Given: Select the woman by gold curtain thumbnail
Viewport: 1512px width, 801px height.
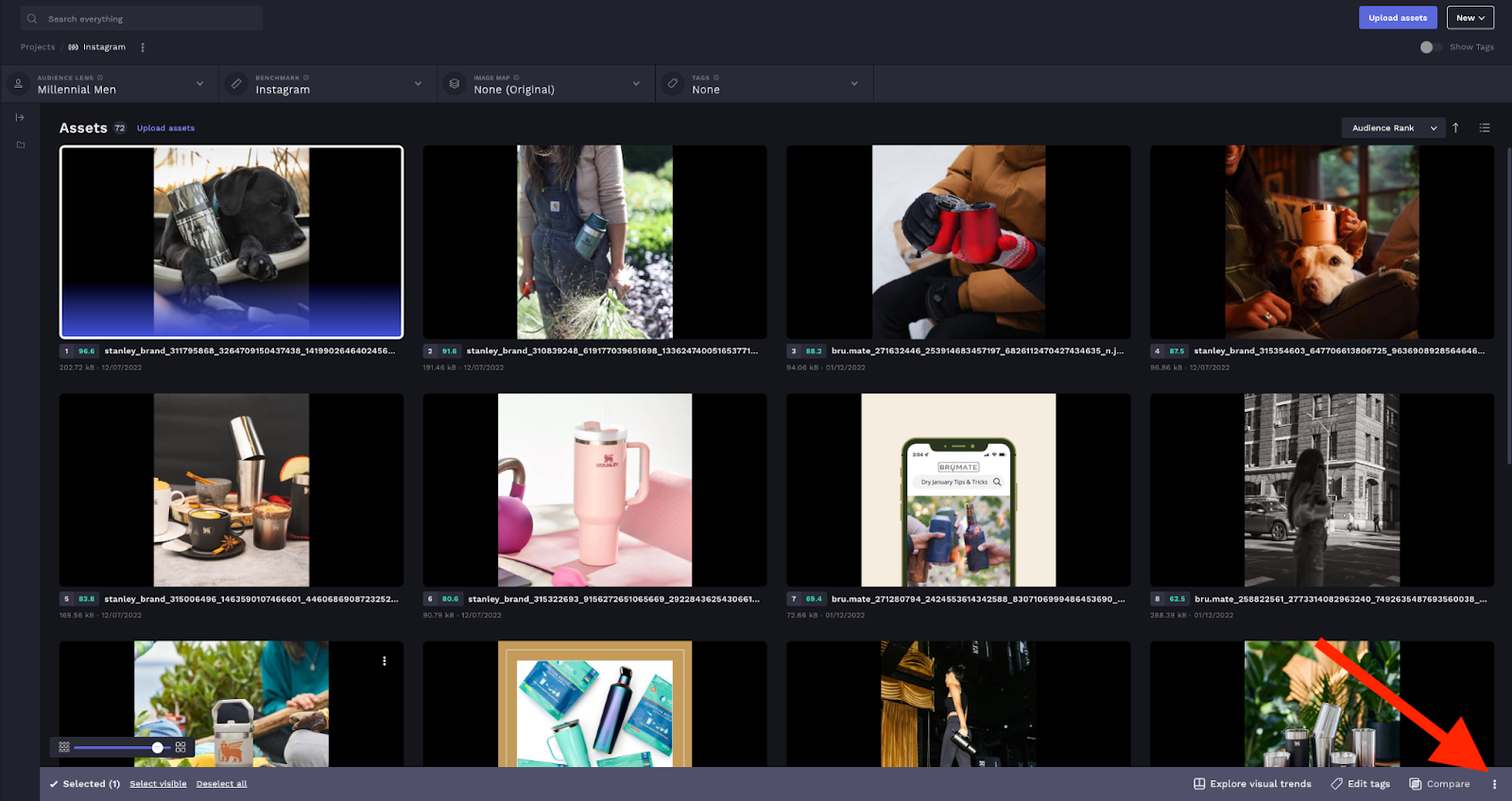Looking at the screenshot, I should [958, 704].
